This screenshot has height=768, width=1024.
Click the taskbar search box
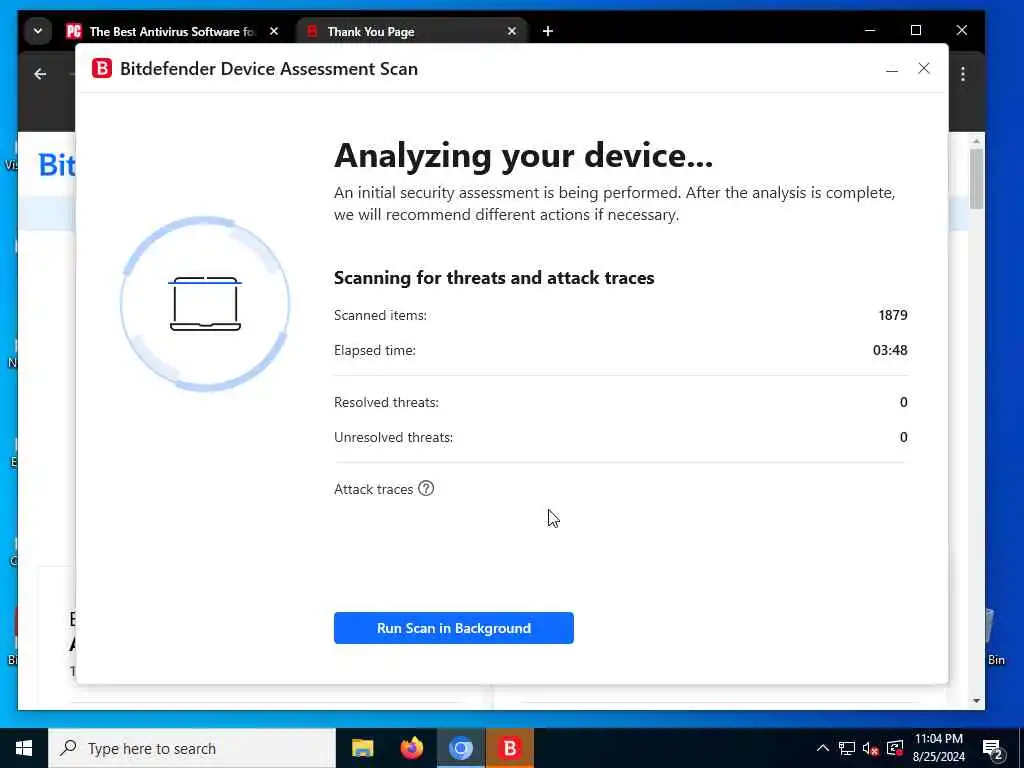[x=192, y=748]
